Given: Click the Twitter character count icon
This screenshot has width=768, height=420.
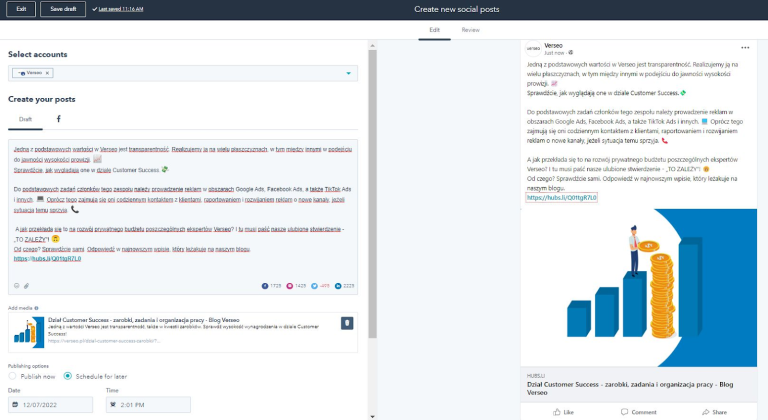Looking at the screenshot, I should click(314, 286).
